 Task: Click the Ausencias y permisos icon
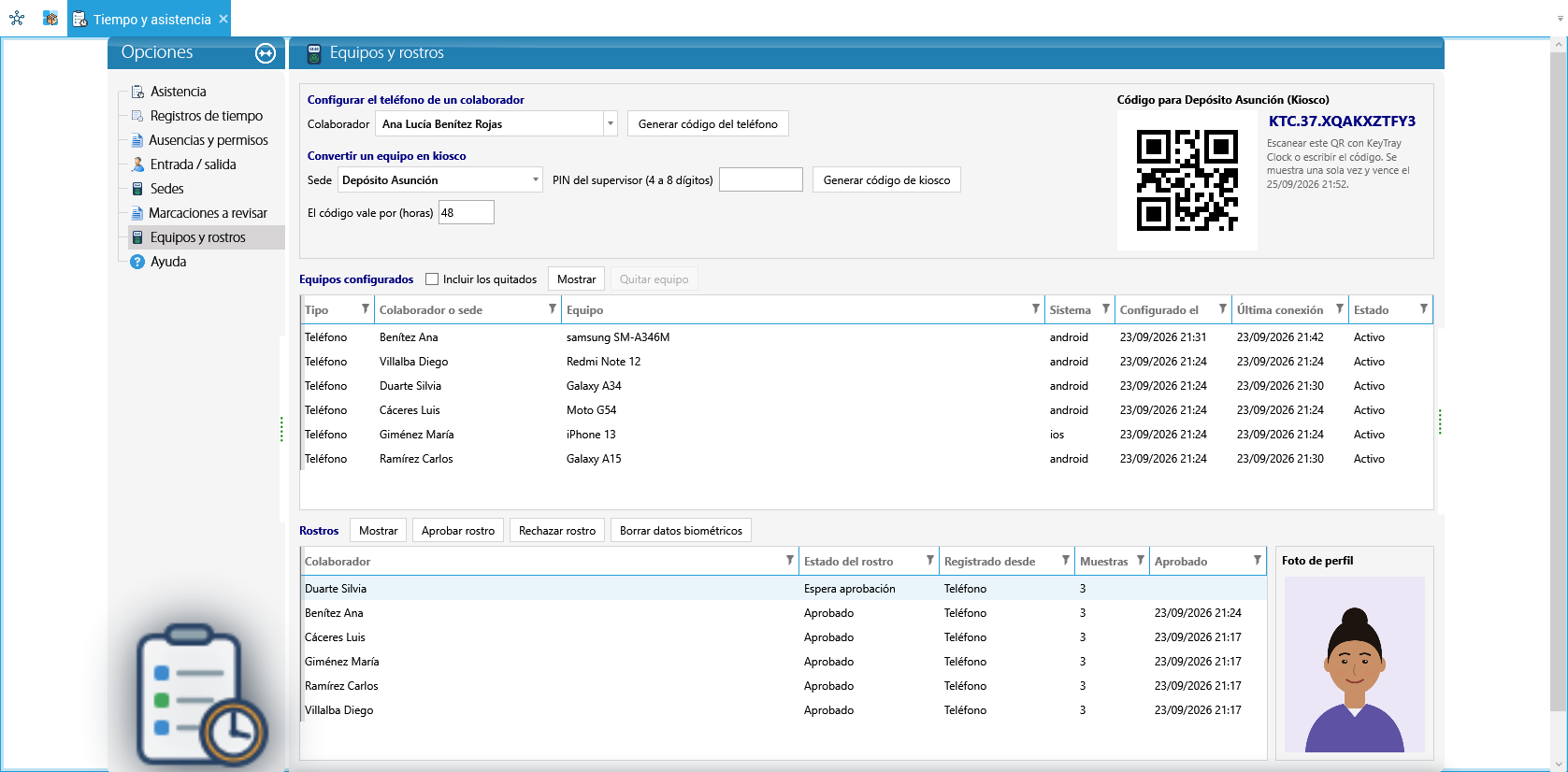137,140
